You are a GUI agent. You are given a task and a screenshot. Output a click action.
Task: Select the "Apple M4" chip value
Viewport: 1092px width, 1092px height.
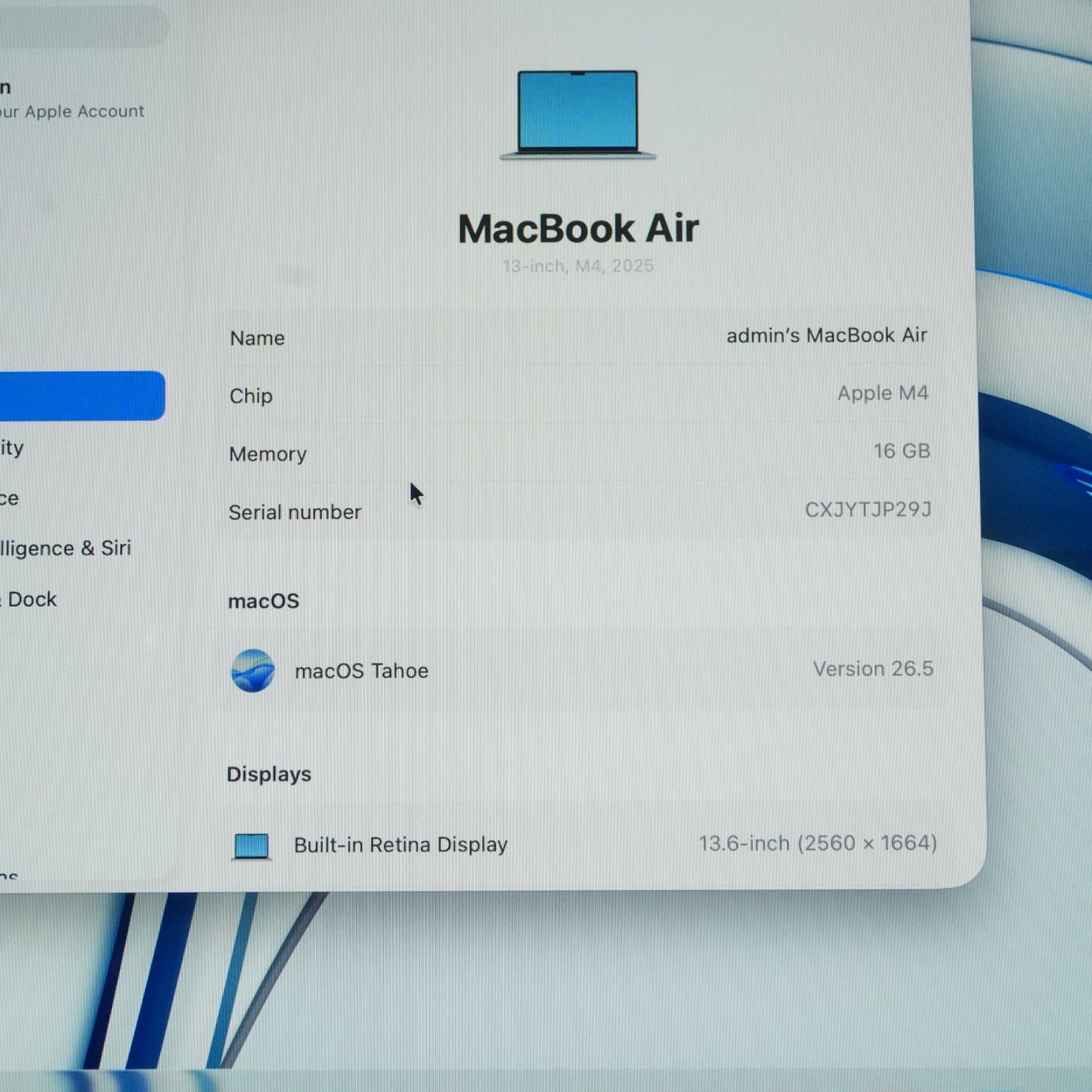tap(883, 393)
